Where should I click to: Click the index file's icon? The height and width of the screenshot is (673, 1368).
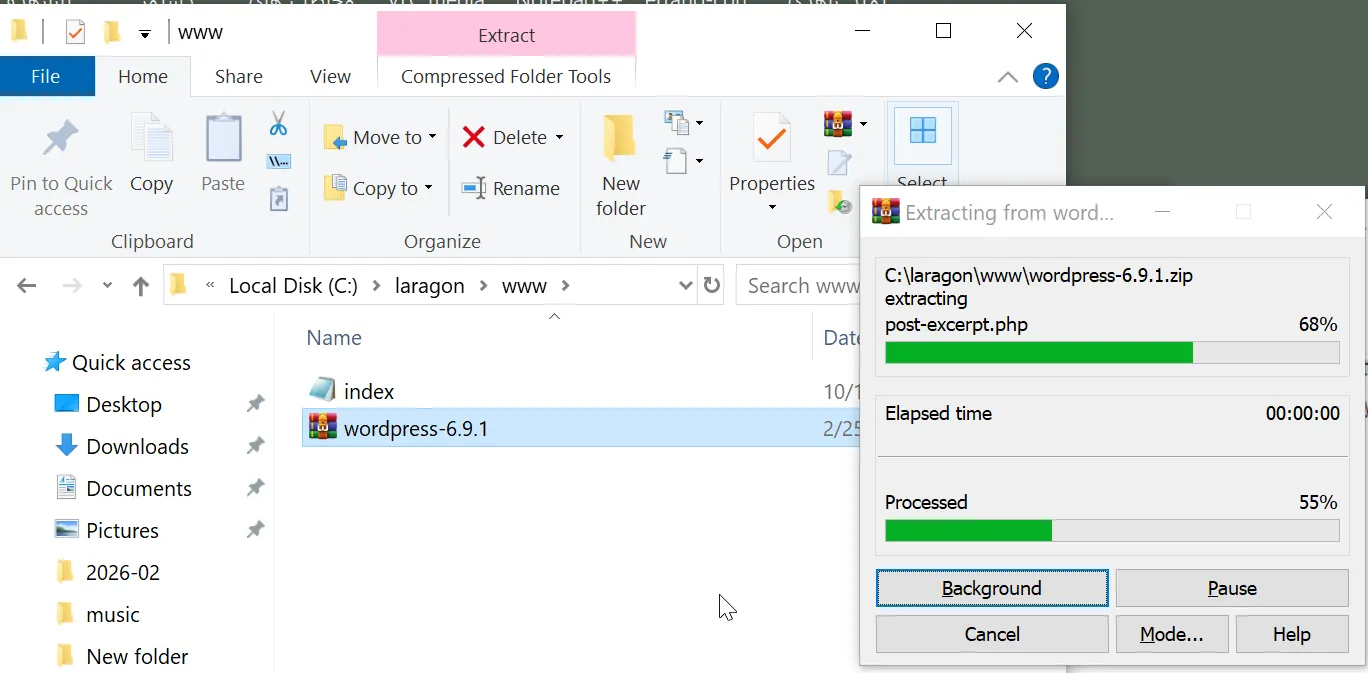(322, 390)
